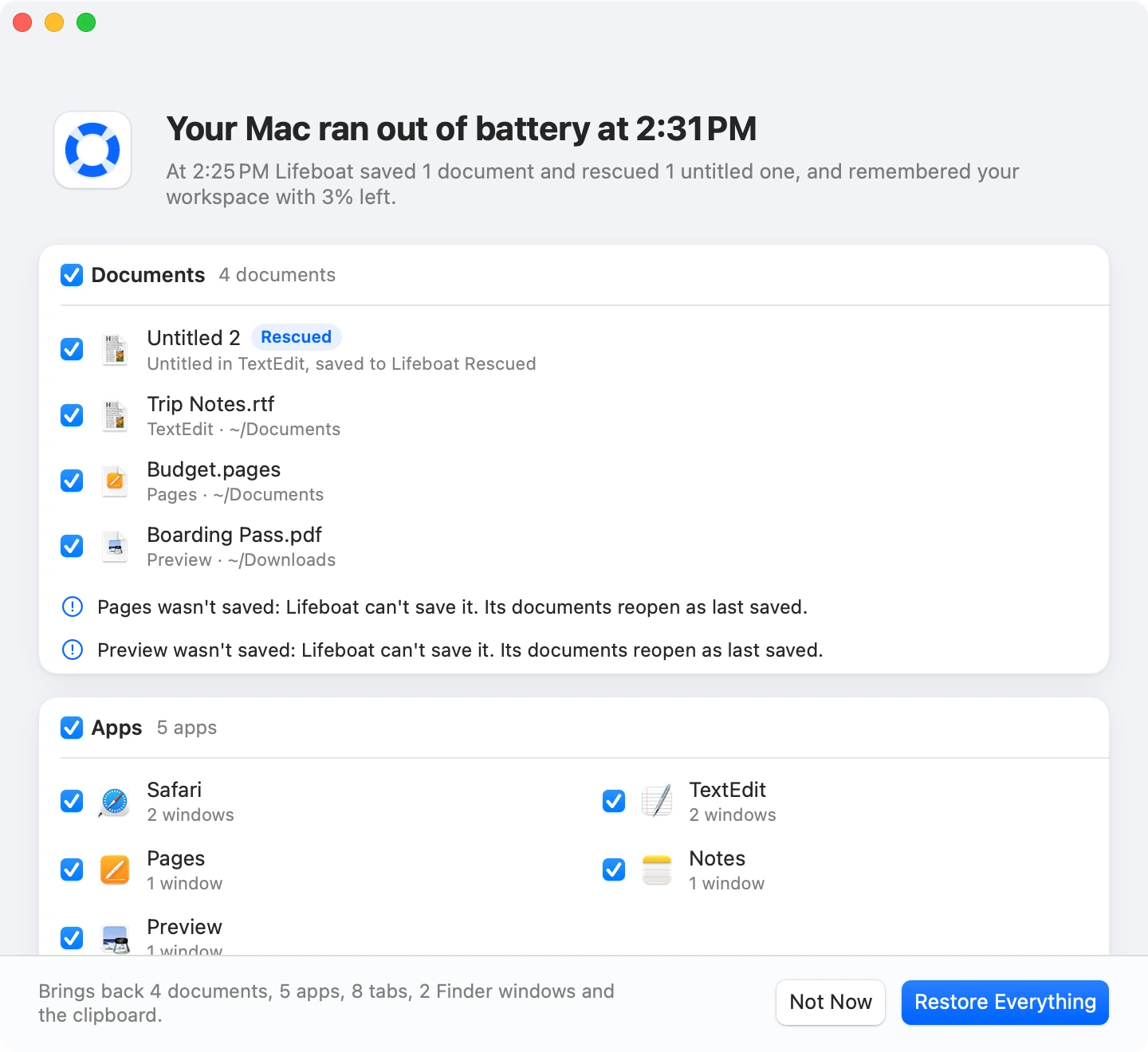
Task: Uncheck the Untitled 2 document checkbox
Action: coord(72,349)
